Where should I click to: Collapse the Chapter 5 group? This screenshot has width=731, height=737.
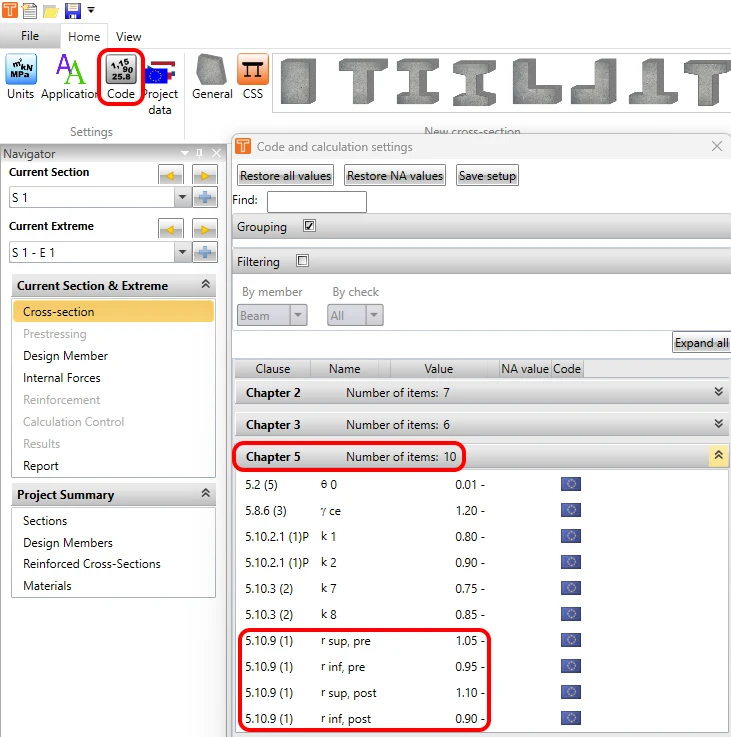coord(718,455)
